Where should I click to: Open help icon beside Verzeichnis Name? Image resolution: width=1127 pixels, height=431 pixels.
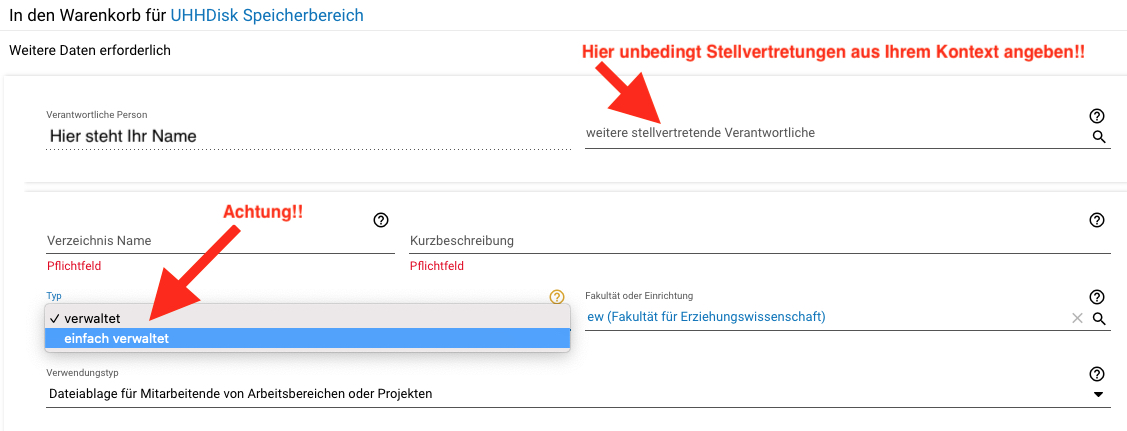[x=381, y=220]
